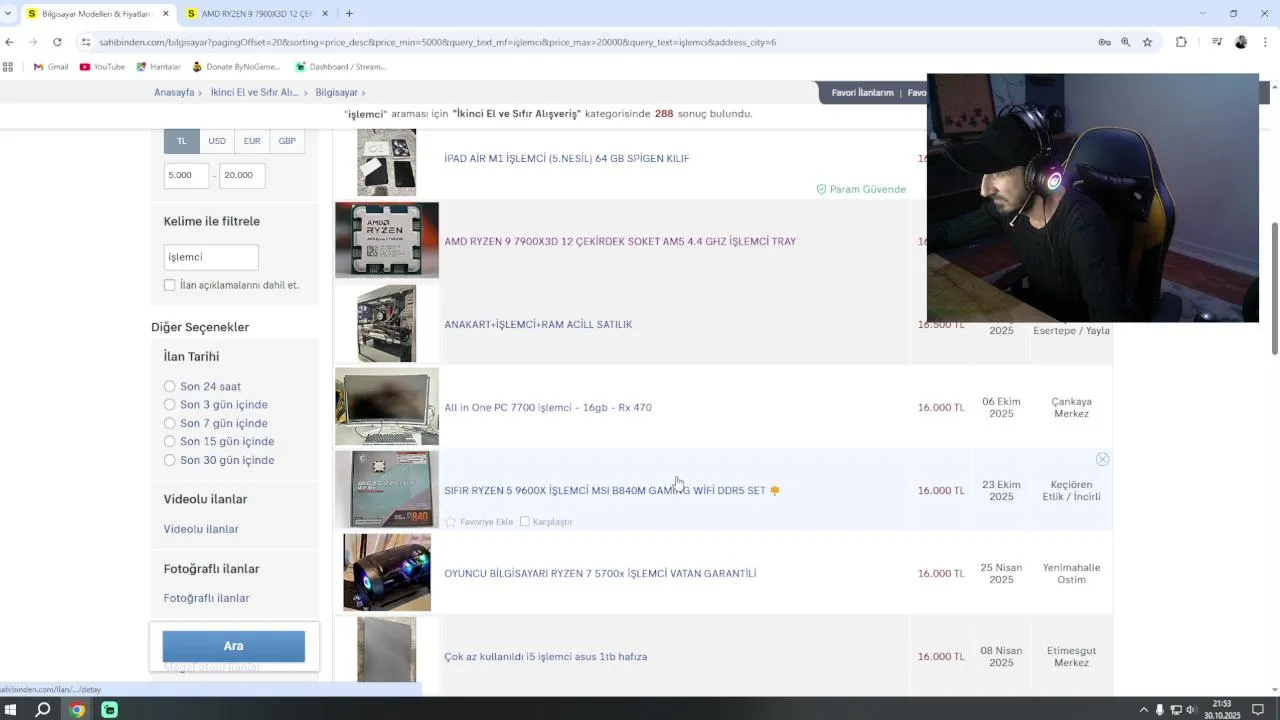Open Chrome three-dot menu
Image resolution: width=1280 pixels, height=720 pixels.
(1265, 42)
